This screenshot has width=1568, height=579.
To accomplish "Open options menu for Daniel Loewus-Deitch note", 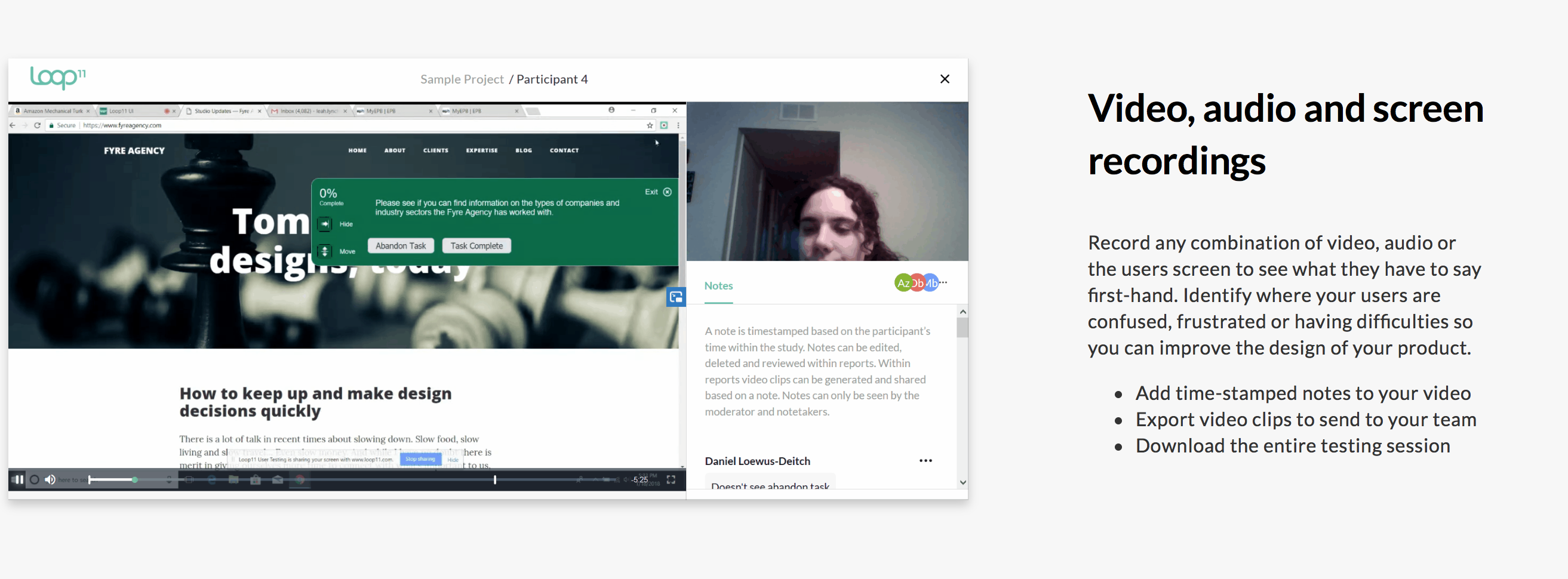I will [926, 460].
